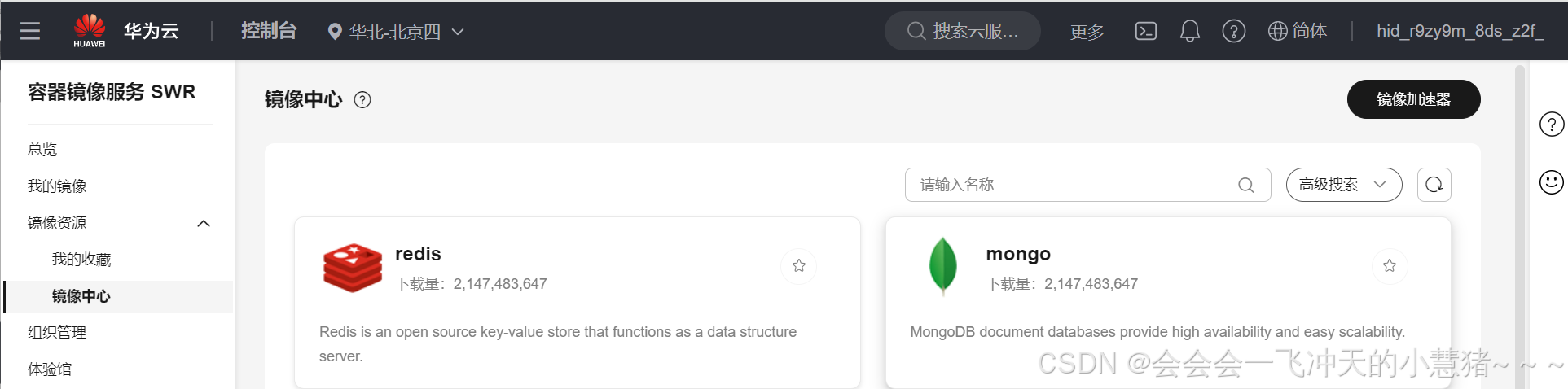Click the page vertical scrollbar
Screen dimensions: 1568x389
tap(1519, 226)
